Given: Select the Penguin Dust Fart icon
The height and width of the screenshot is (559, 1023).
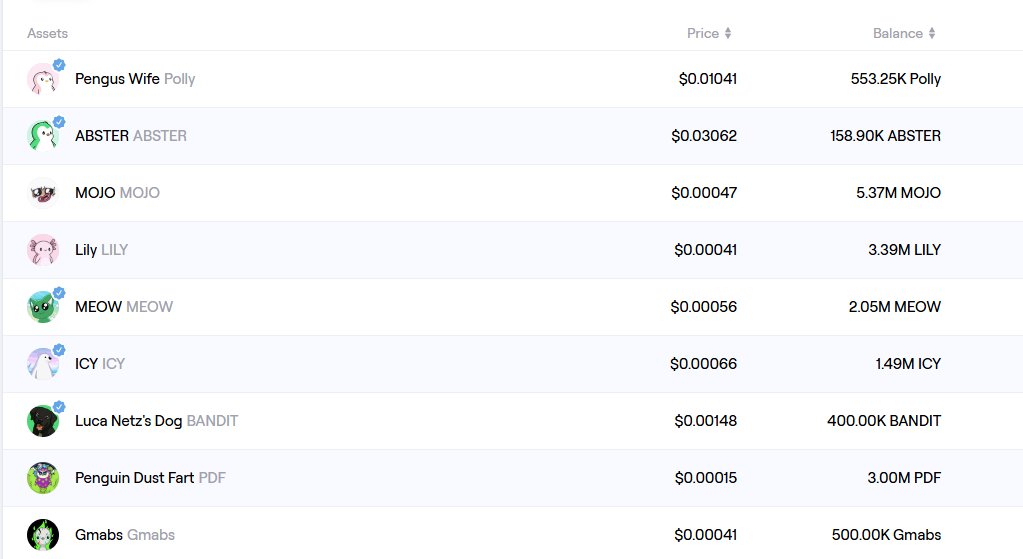Looking at the screenshot, I should coord(42,478).
